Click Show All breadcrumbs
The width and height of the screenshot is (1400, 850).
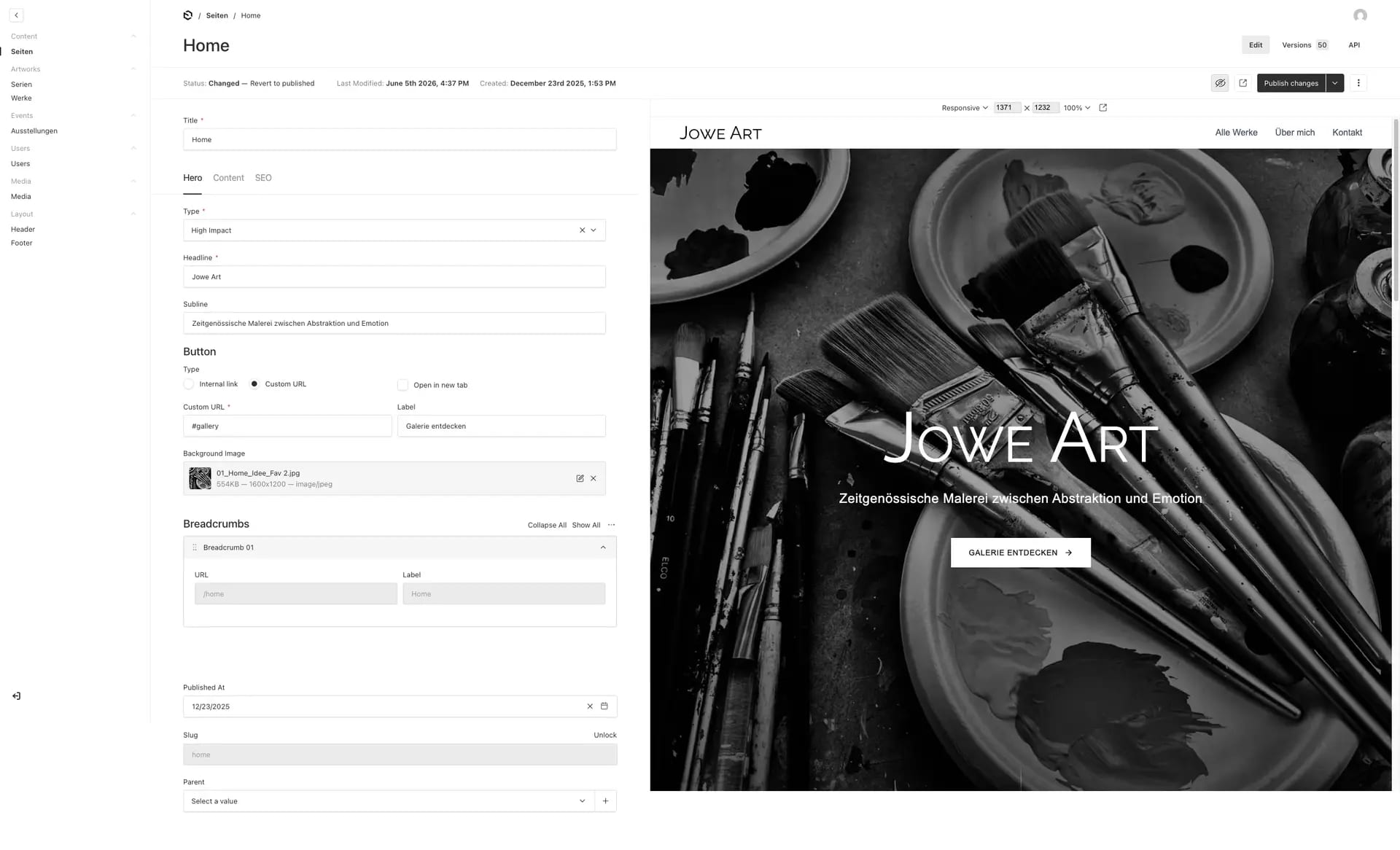pyautogui.click(x=586, y=526)
